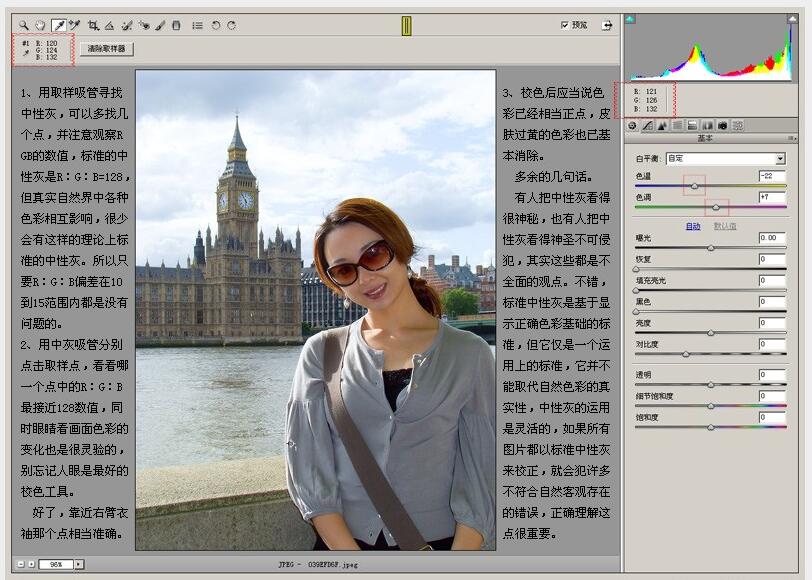Select the Hand tool

coord(39,24)
